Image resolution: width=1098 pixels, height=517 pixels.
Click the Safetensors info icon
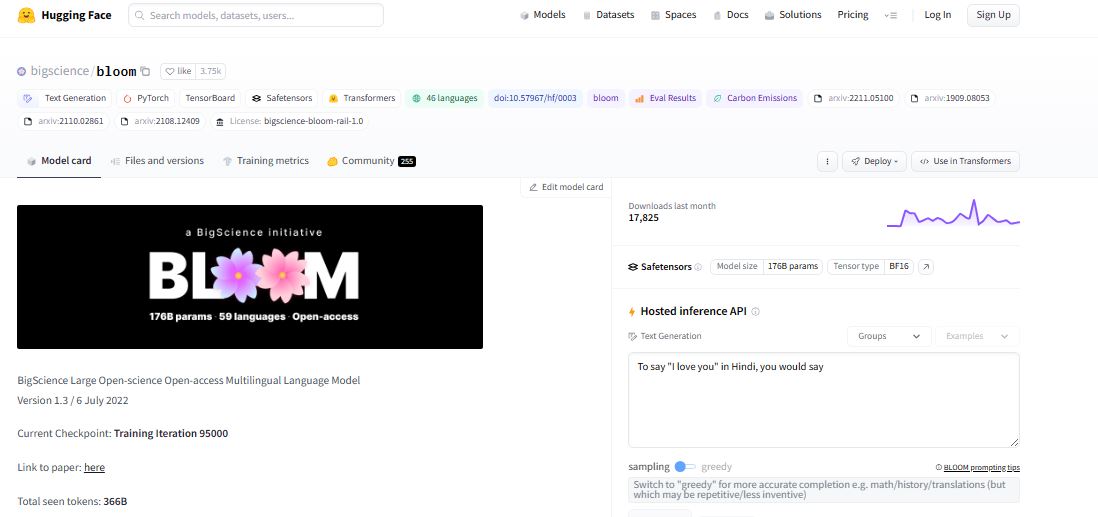coord(698,267)
